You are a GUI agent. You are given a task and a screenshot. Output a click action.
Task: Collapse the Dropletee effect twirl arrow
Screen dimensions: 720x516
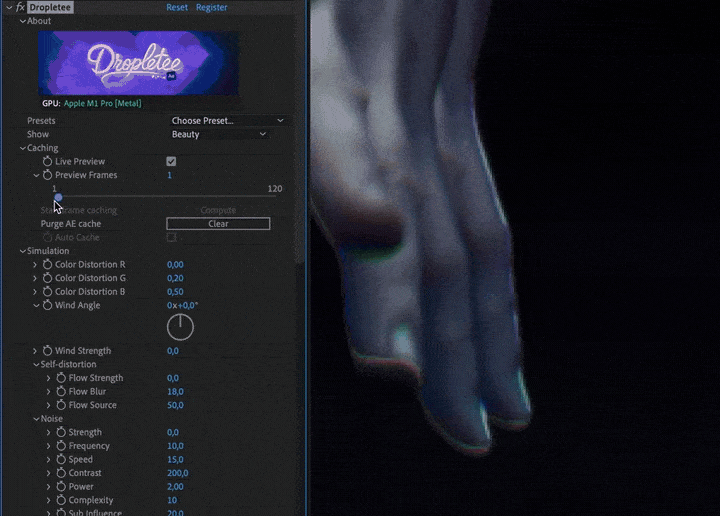coord(9,7)
